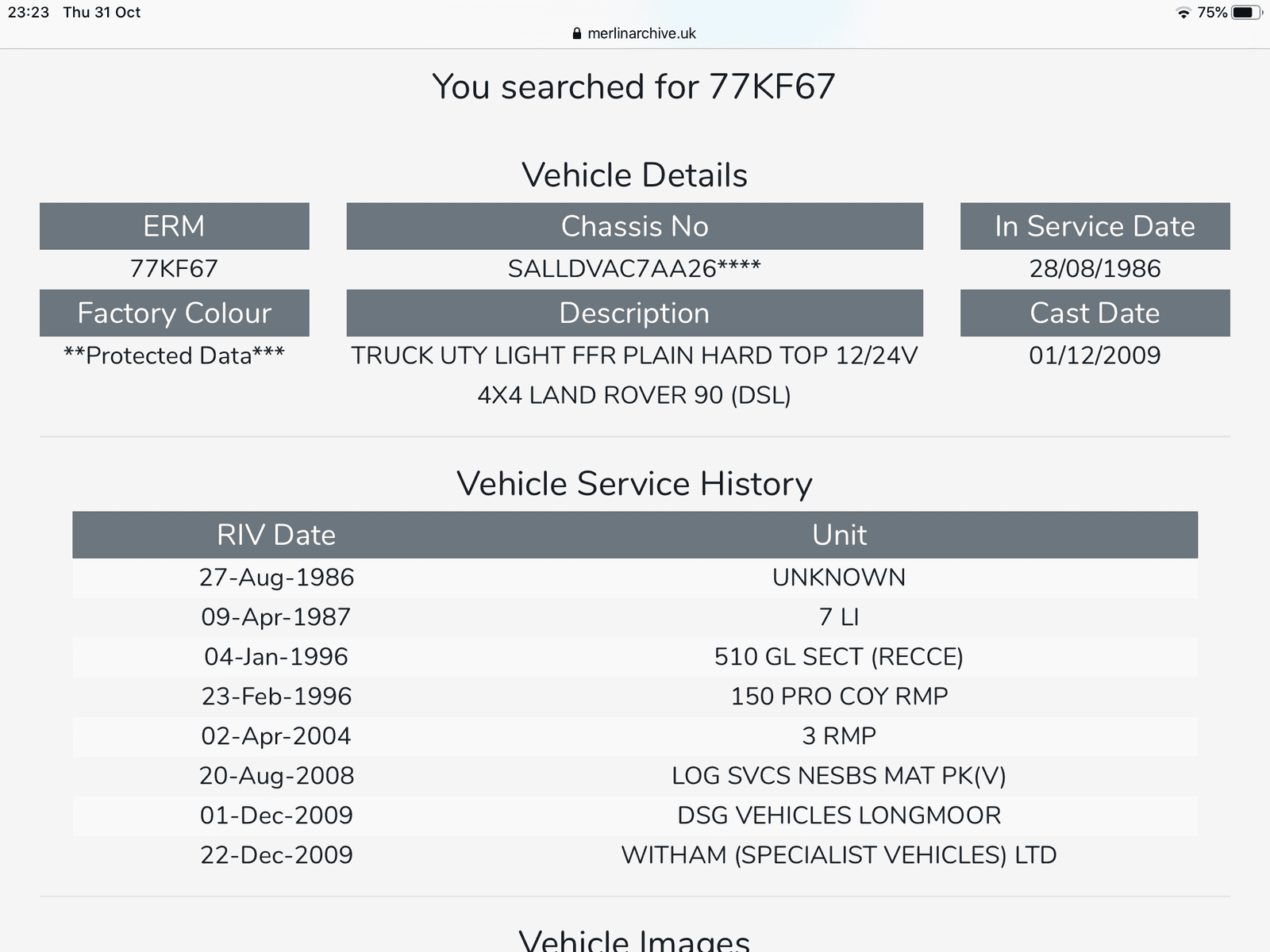Tap the Wi-Fi status icon
Viewport: 1270px width, 952px height.
pos(1183,13)
